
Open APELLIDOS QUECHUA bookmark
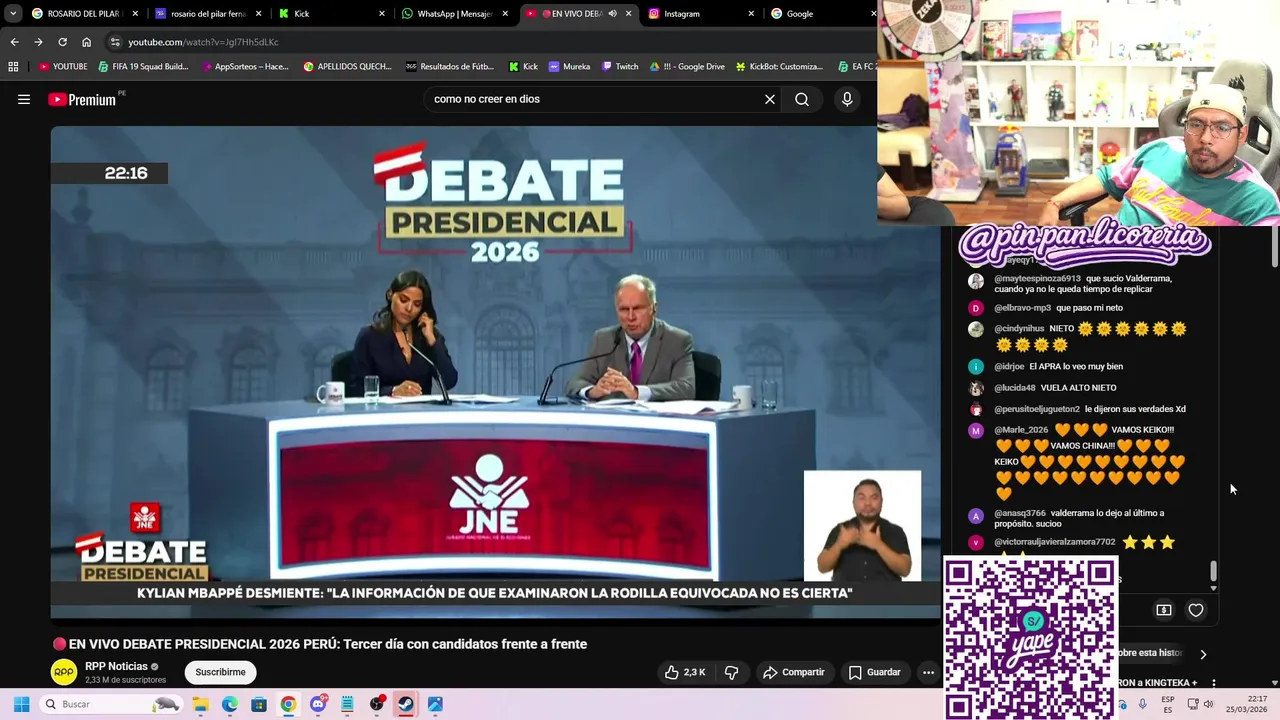click(347, 66)
